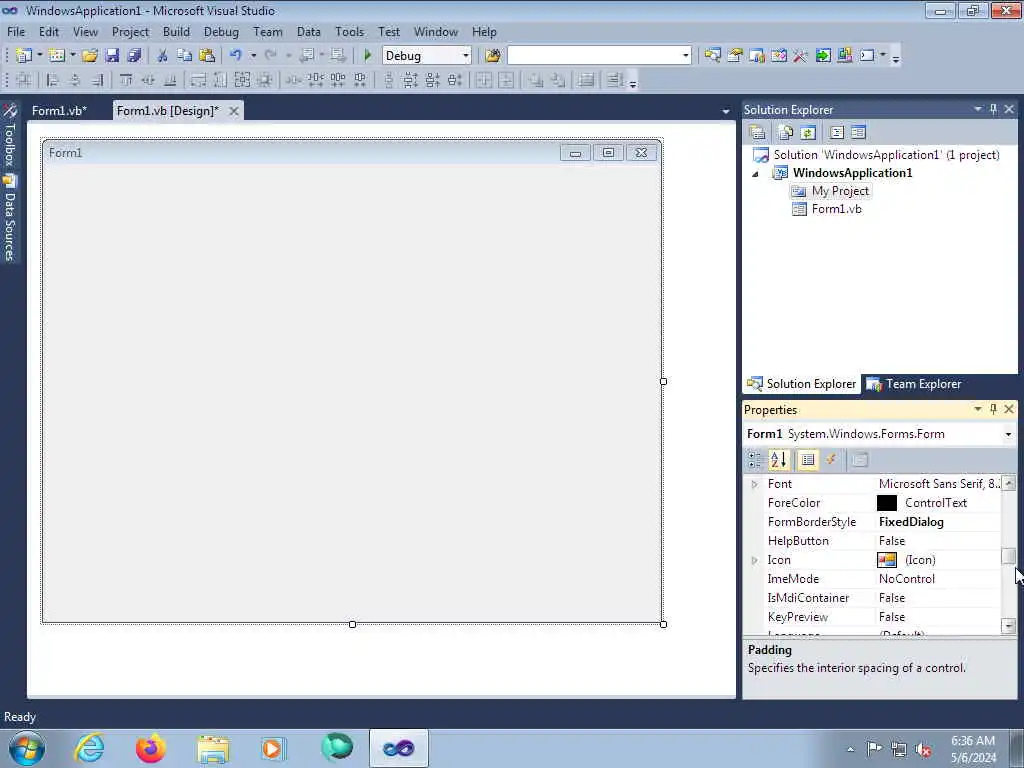Toggle the Properties list view button
This screenshot has height=768, width=1024.
[808, 460]
